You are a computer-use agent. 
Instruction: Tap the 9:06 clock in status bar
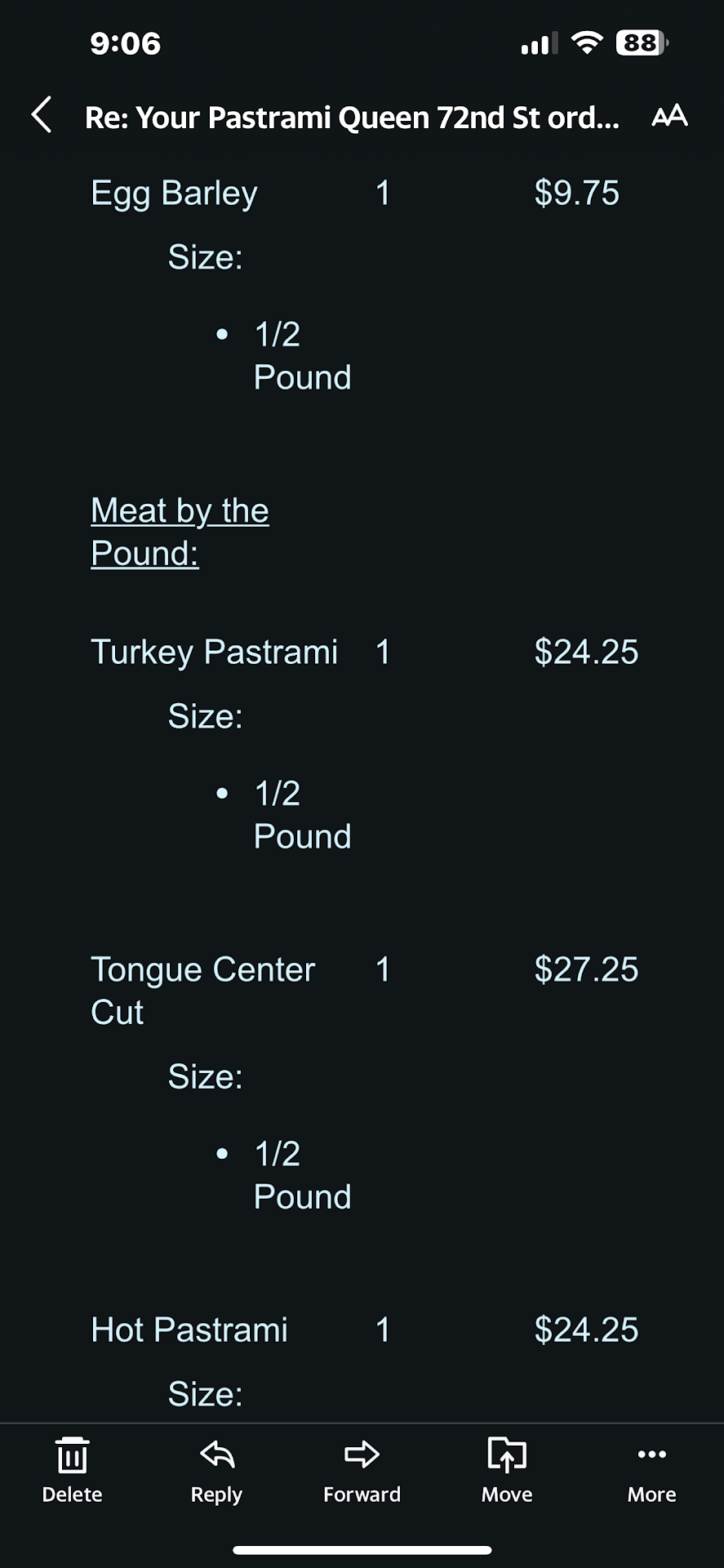point(126,43)
